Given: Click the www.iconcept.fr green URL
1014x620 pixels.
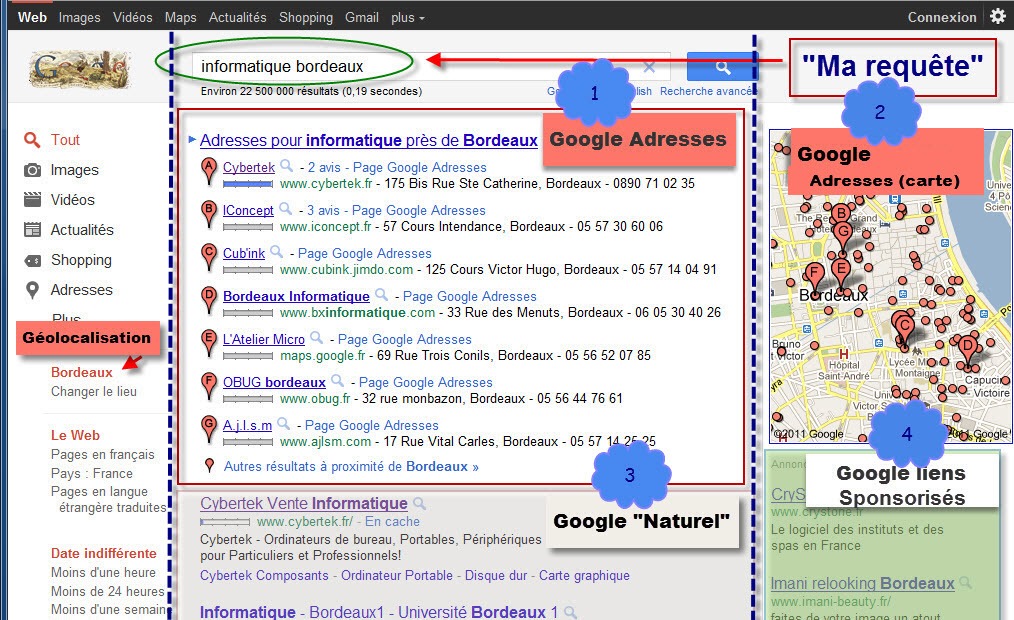Looking at the screenshot, I should (x=326, y=227).
